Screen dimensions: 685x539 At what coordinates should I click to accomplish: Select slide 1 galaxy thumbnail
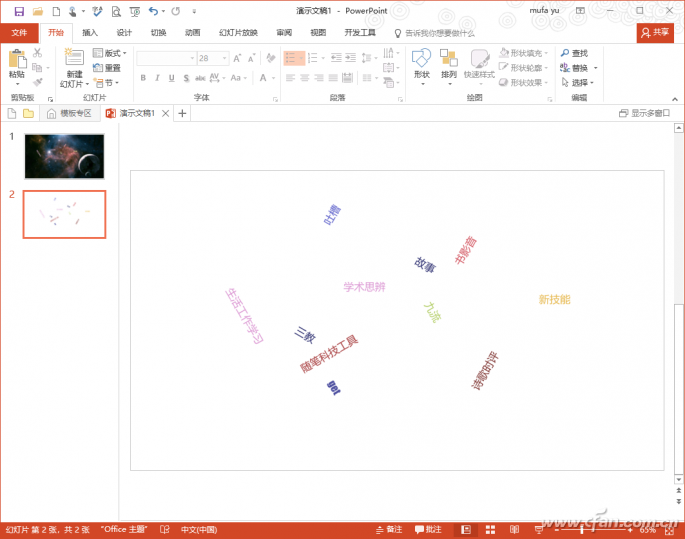[x=64, y=156]
